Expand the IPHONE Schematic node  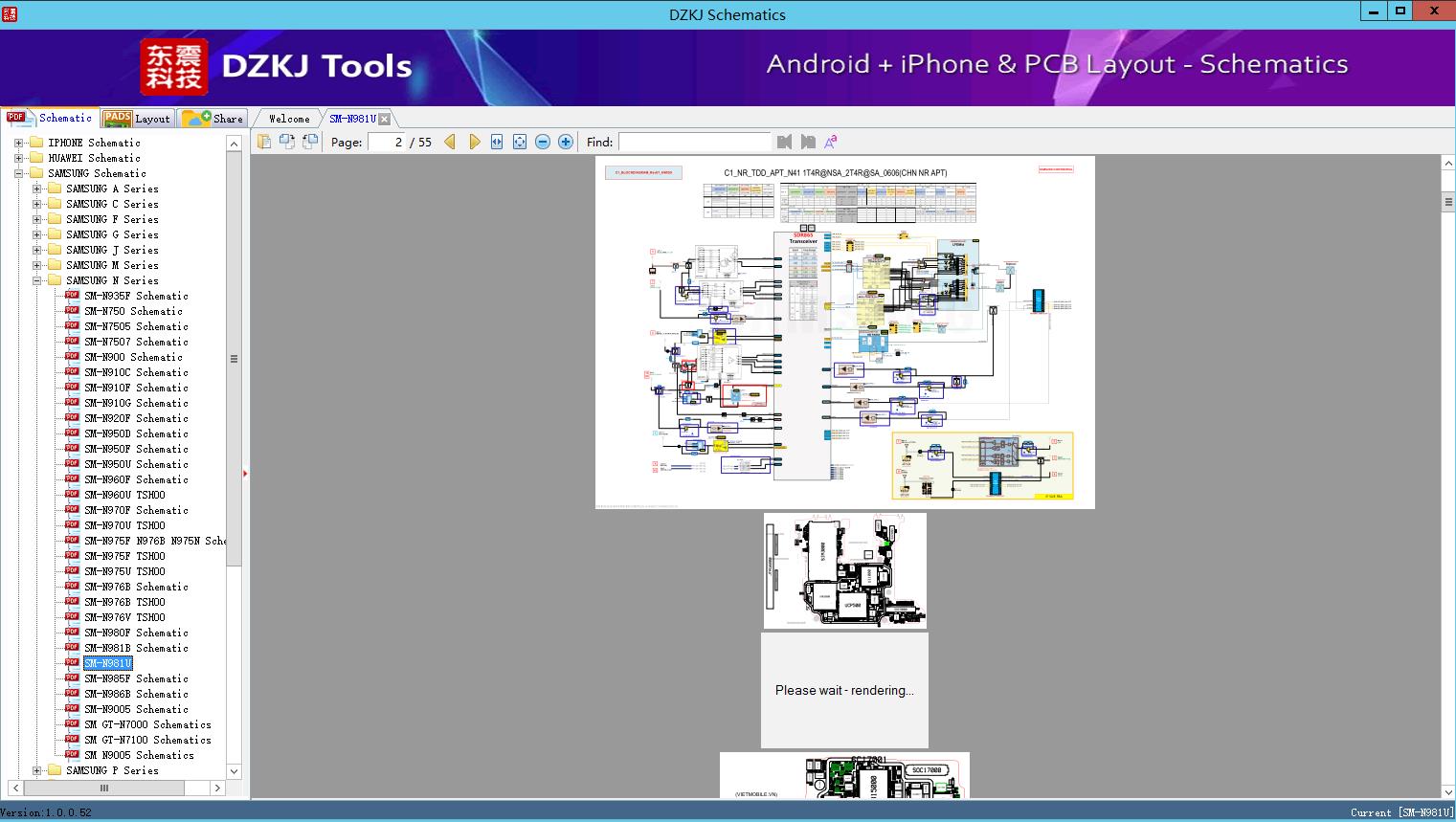coord(18,143)
